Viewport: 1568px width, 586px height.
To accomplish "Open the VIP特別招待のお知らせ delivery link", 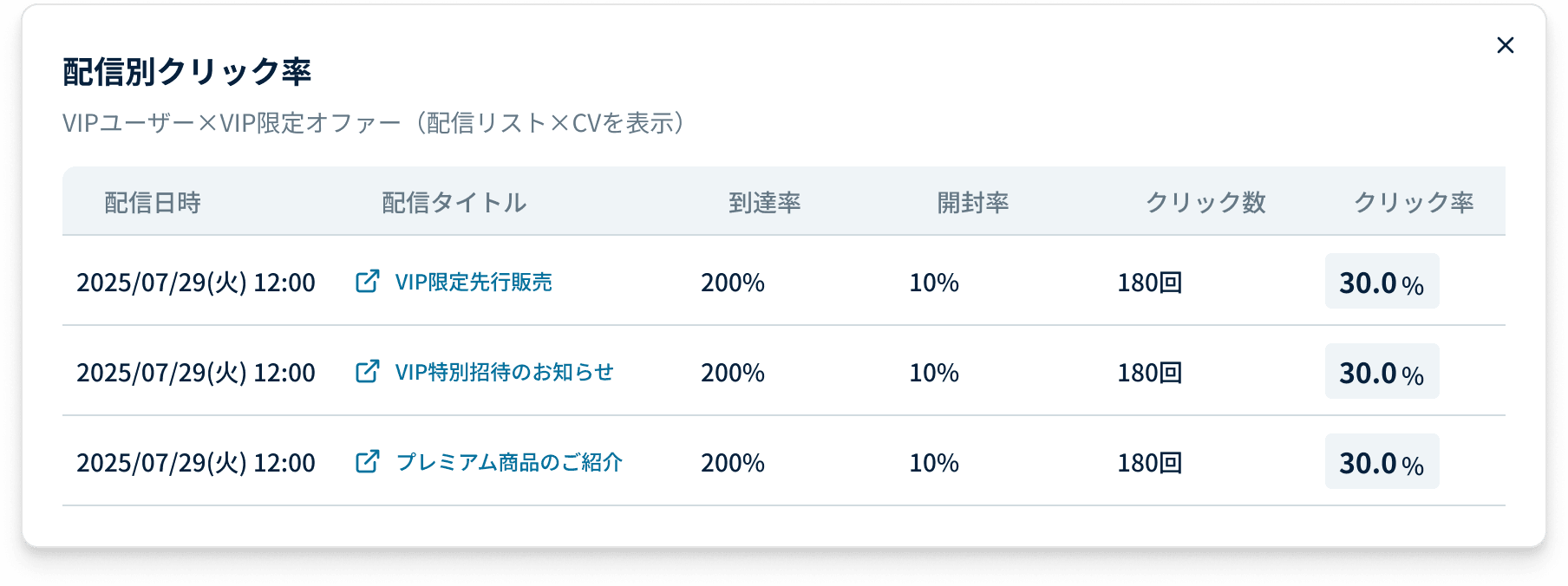I will tap(505, 372).
